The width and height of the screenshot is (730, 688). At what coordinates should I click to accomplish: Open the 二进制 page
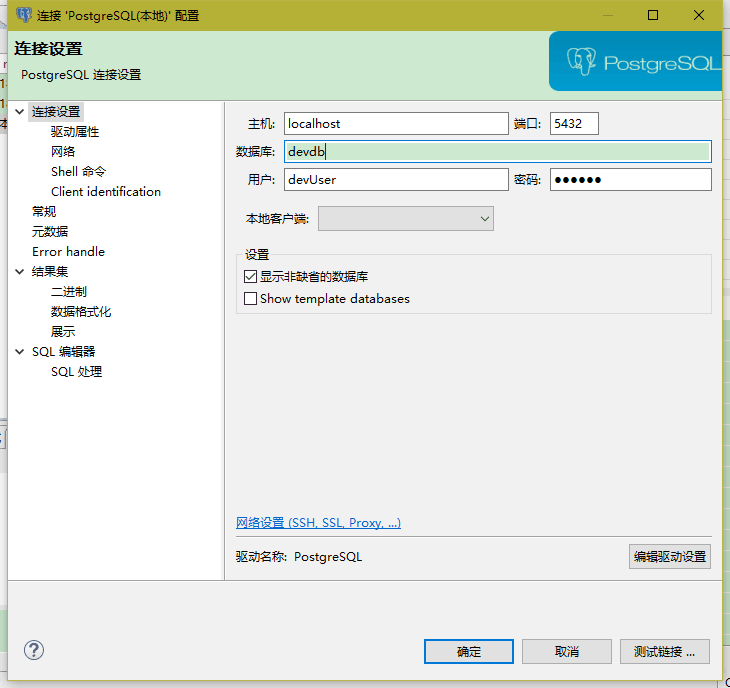click(69, 292)
